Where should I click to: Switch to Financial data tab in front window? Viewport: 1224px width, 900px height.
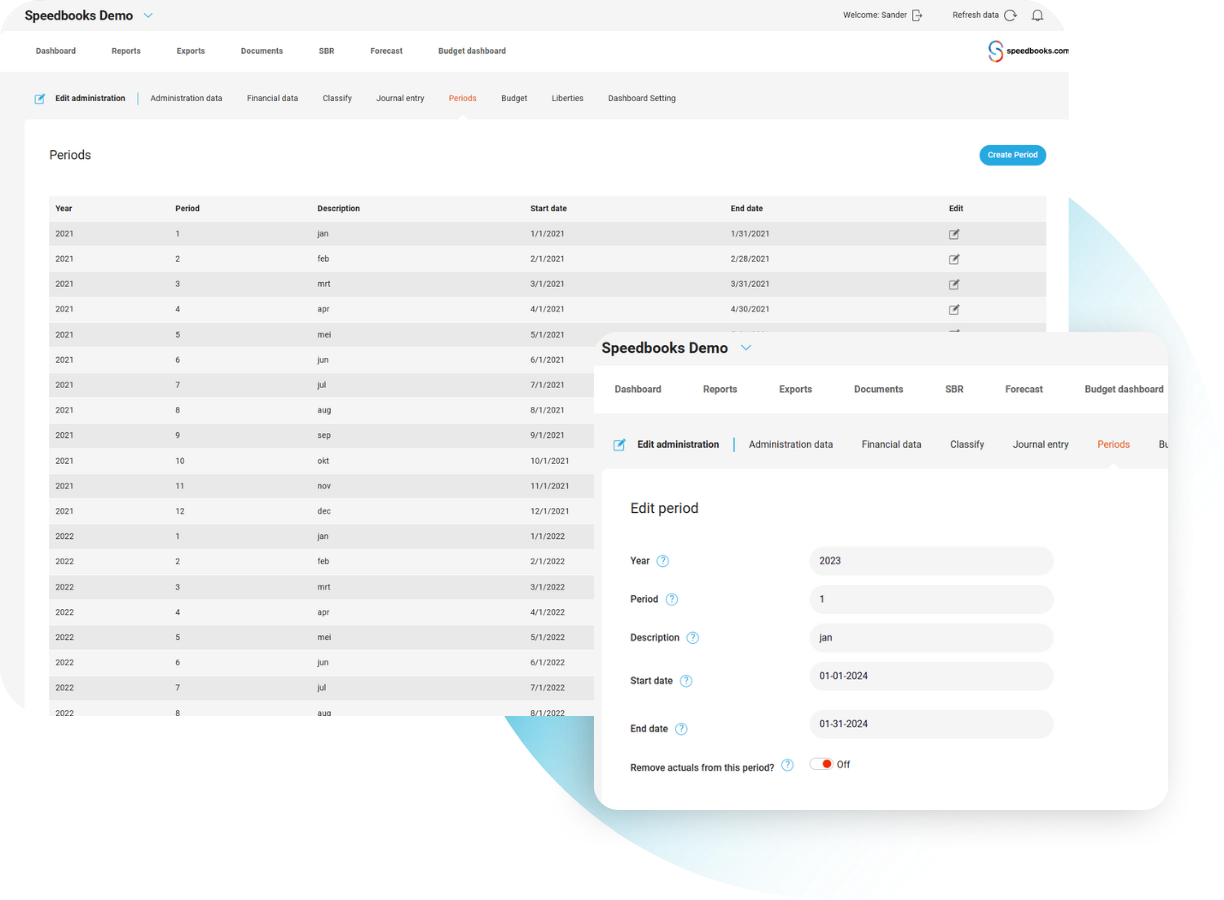tap(892, 445)
